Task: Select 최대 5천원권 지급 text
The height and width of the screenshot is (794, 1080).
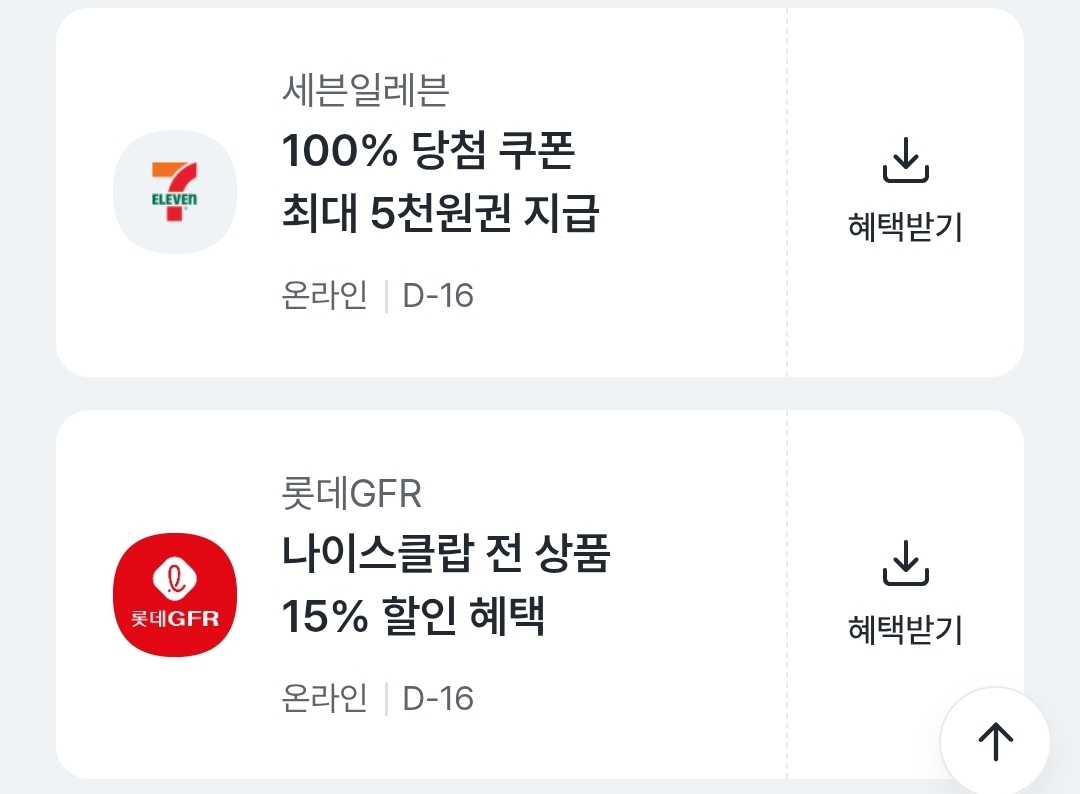Action: [x=440, y=214]
